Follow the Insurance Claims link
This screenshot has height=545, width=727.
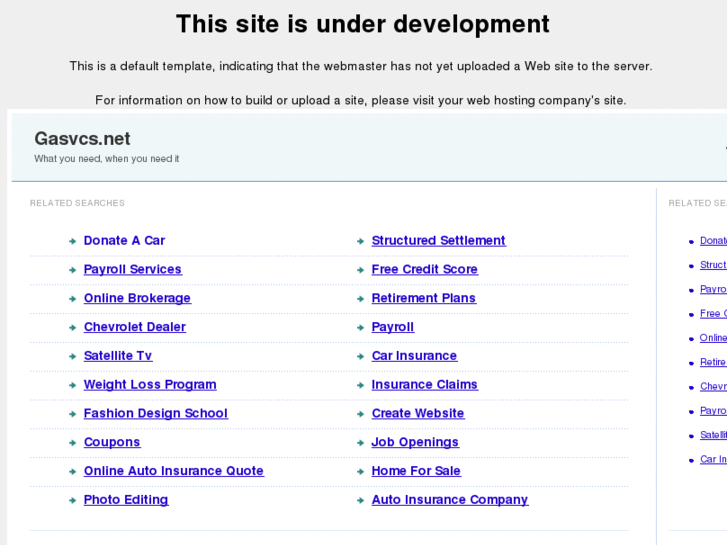[424, 385]
